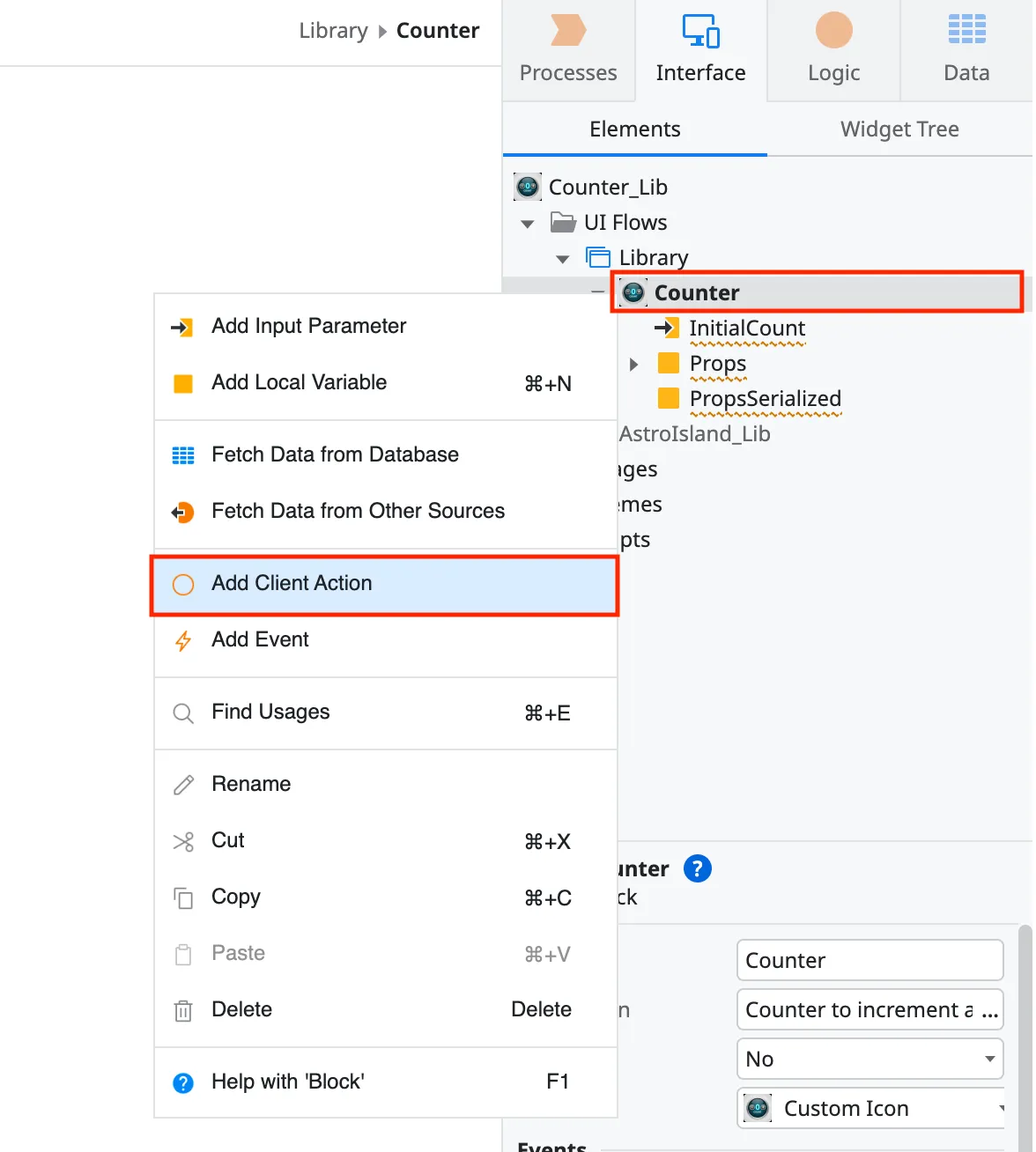Click the Rename pencil icon
Image resolution: width=1036 pixels, height=1152 pixels.
[x=182, y=785]
